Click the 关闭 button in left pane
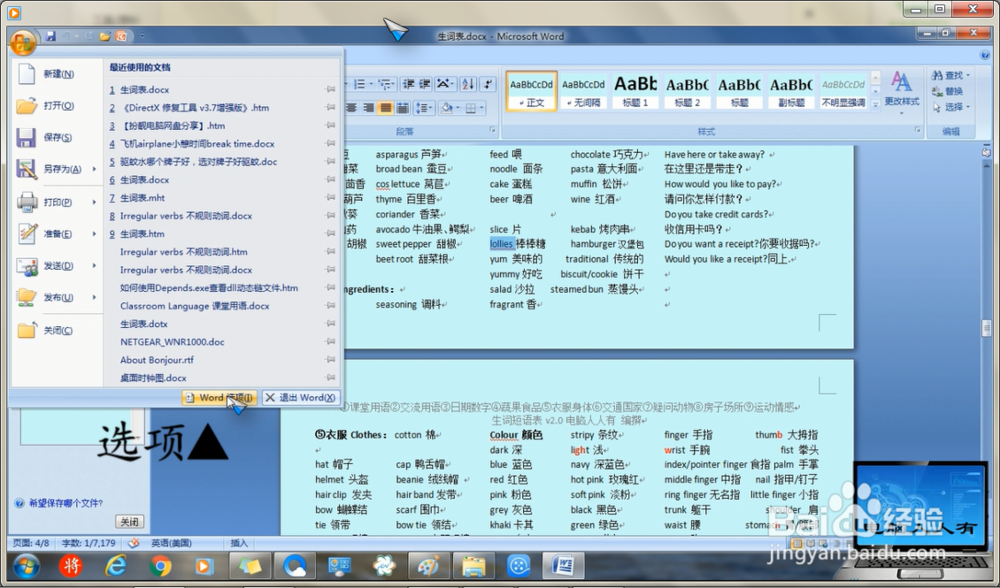Viewport: 1000px width, 588px height. pyautogui.click(x=129, y=522)
